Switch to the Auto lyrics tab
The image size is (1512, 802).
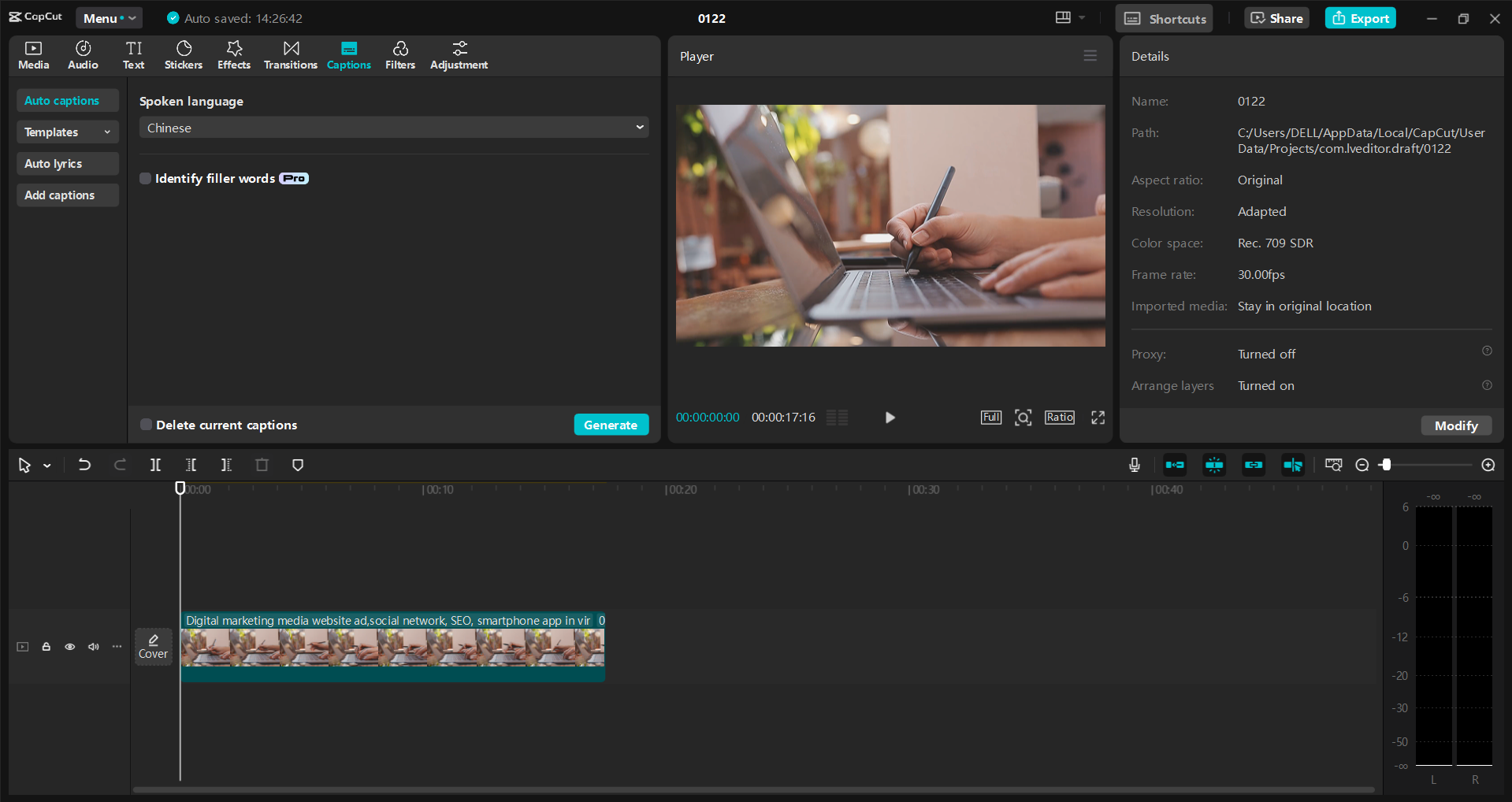coord(67,163)
